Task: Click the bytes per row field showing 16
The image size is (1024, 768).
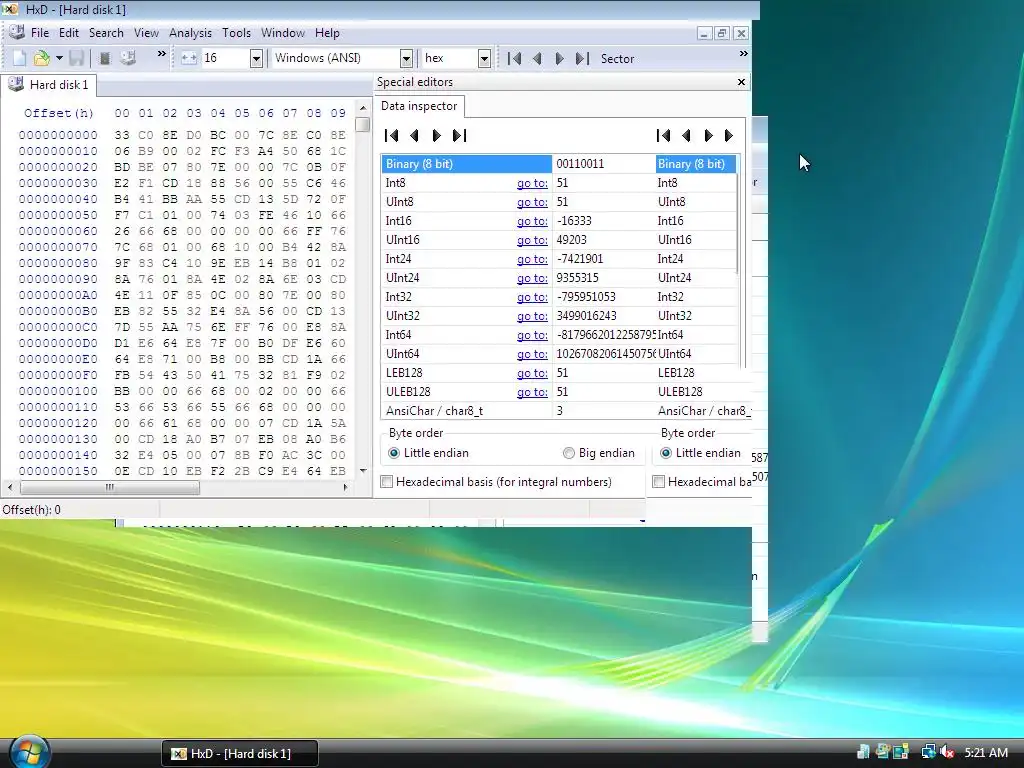Action: point(225,58)
